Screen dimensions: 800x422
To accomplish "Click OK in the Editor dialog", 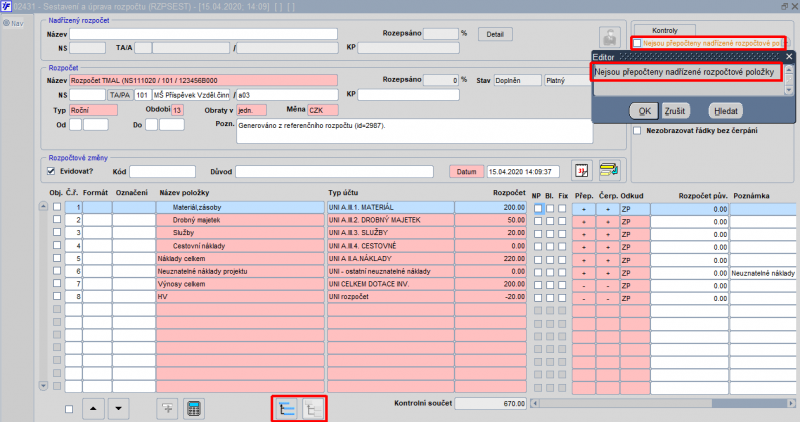I will point(644,111).
